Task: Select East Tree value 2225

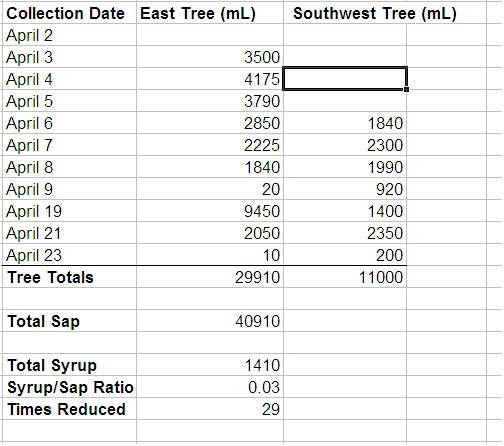Action: coord(210,145)
